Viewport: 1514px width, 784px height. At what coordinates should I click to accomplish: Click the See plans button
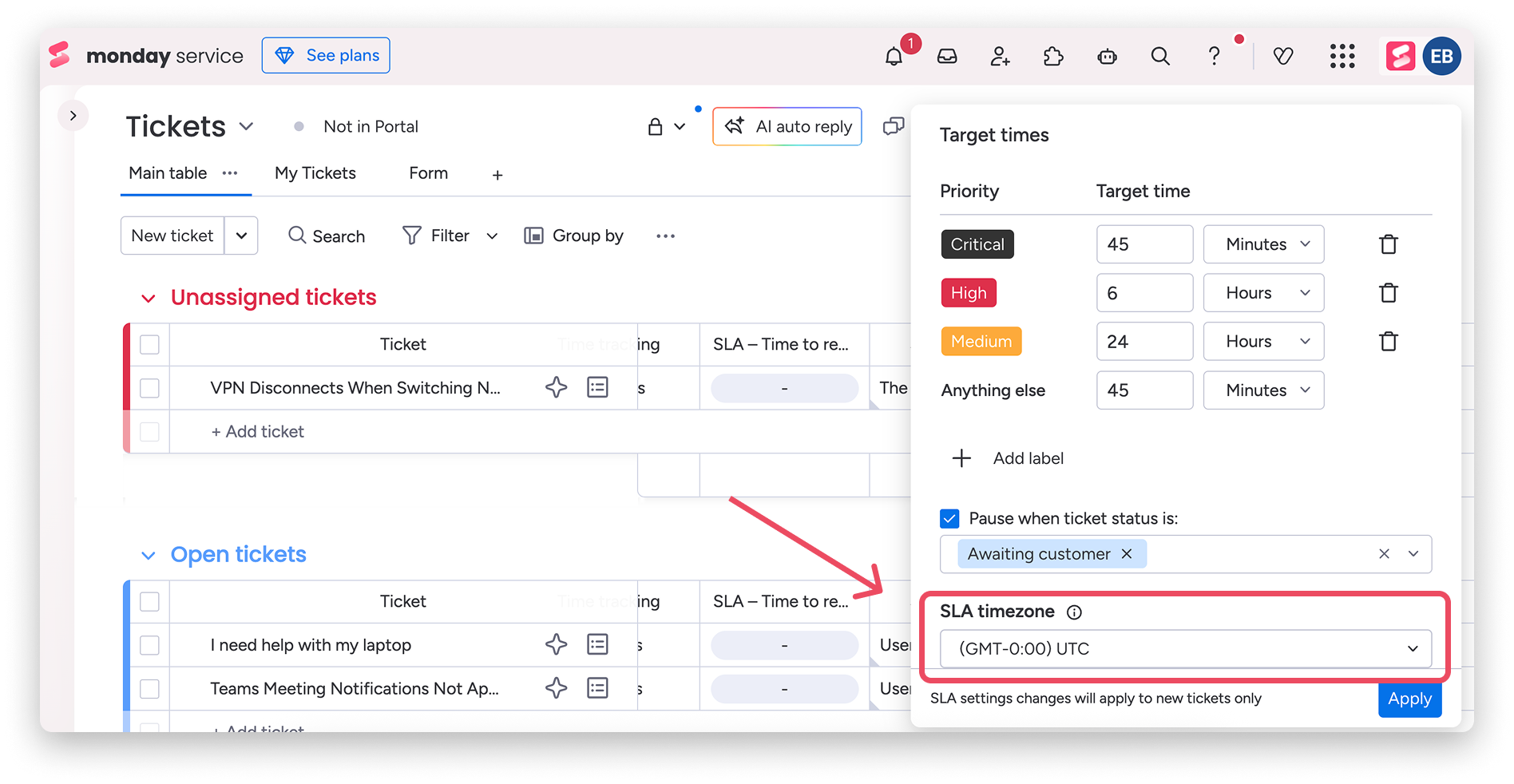326,55
